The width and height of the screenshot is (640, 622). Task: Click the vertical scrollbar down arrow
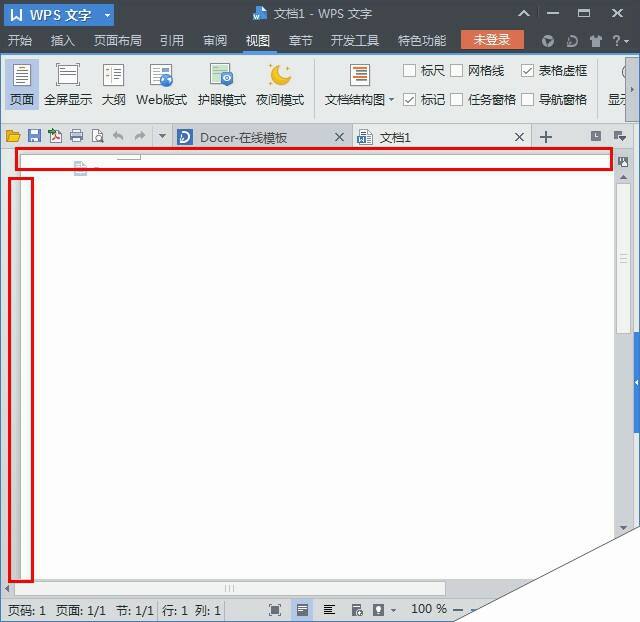tap(623, 528)
